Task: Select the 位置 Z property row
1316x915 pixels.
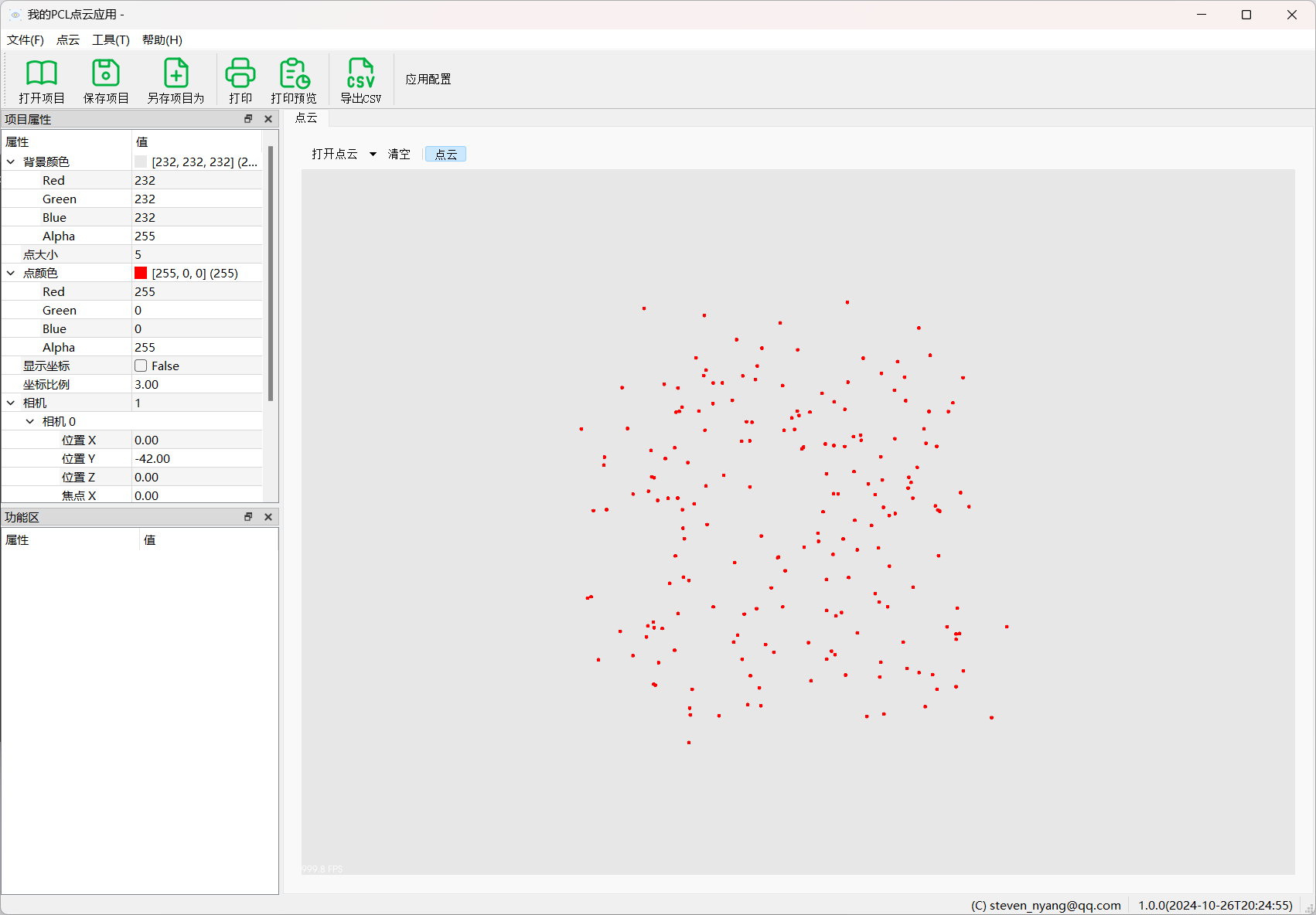Action: [x=131, y=477]
